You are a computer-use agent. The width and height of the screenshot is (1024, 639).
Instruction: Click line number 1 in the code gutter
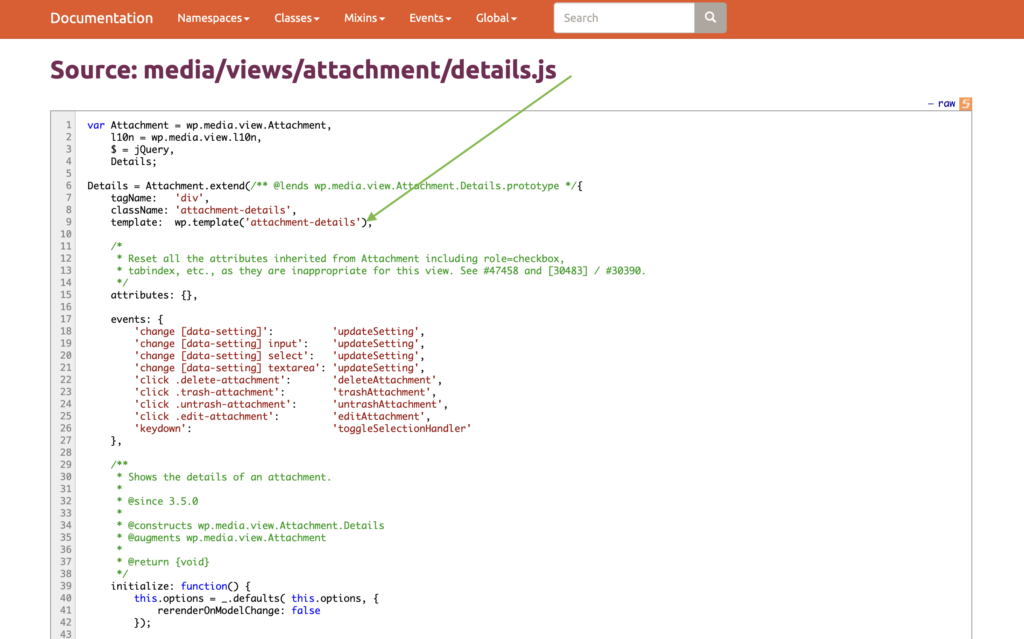click(68, 125)
